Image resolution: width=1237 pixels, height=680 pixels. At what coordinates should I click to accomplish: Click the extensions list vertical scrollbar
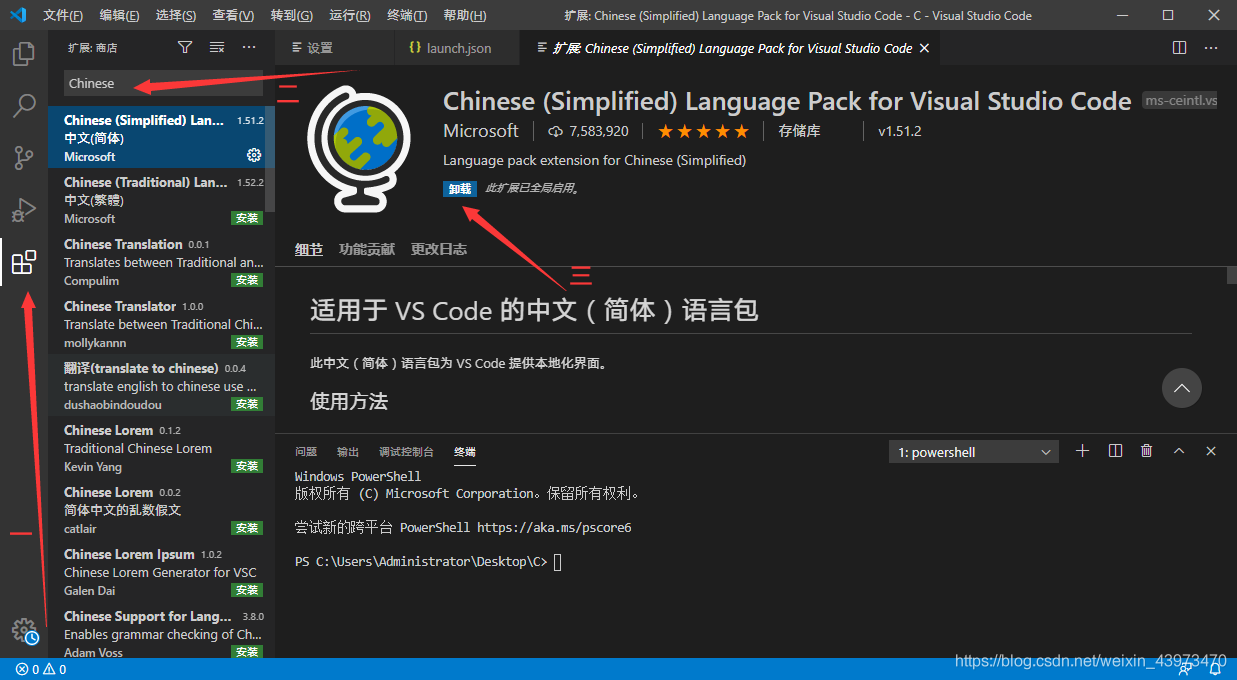tap(269, 159)
